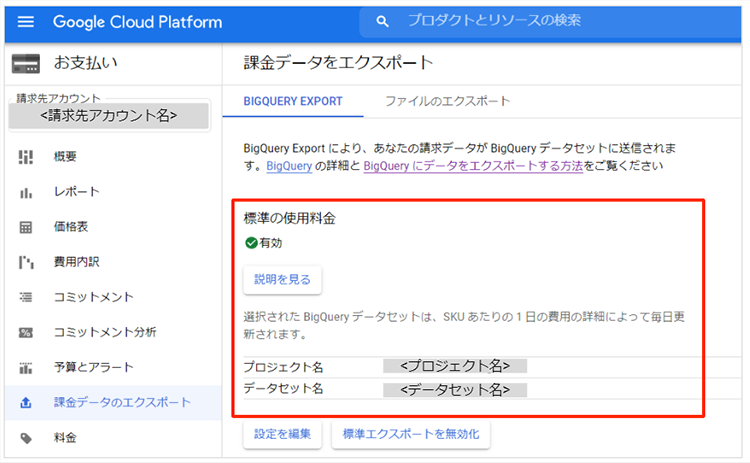Select 課金データのエクスポート in the sidebar
Viewport: 750px width, 463px height.
pyautogui.click(x=113, y=403)
